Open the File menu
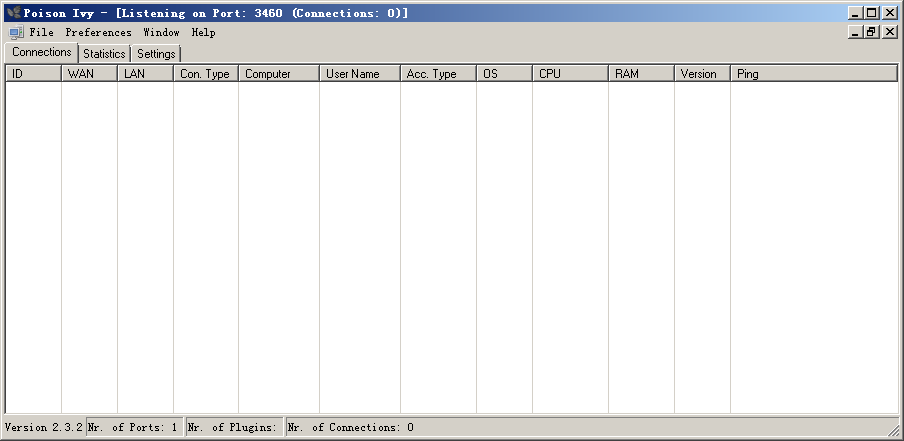This screenshot has width=904, height=441. tap(42, 32)
